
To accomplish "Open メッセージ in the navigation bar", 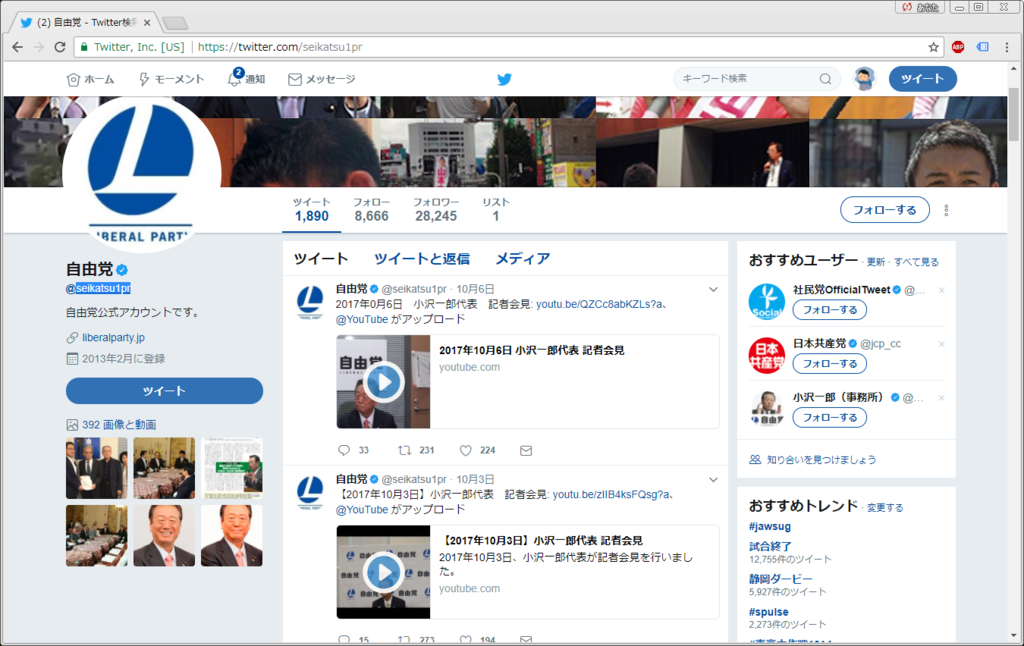I will point(322,79).
